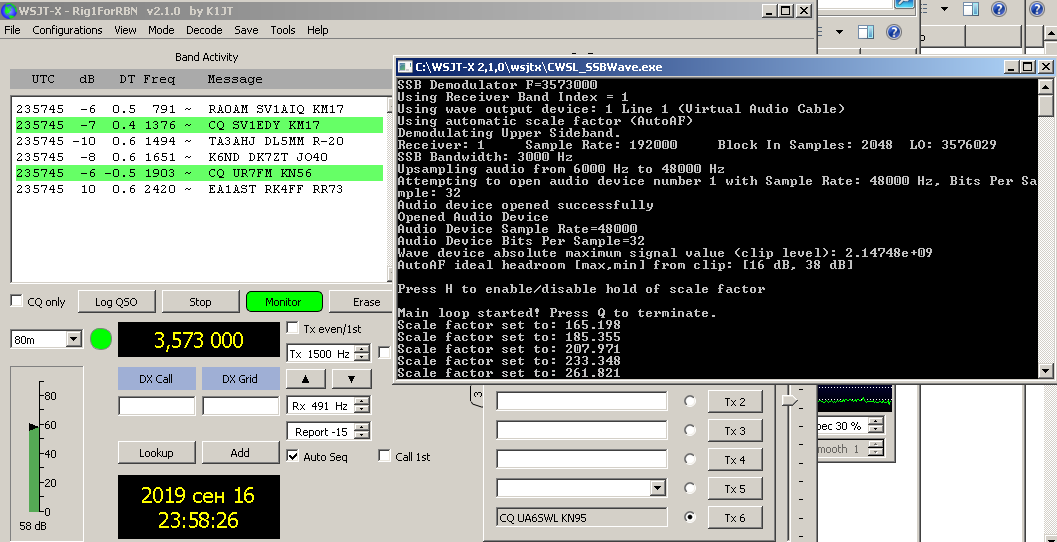Open the Help menu in WSJT-X
Image resolution: width=1057 pixels, height=542 pixels.
tap(318, 30)
